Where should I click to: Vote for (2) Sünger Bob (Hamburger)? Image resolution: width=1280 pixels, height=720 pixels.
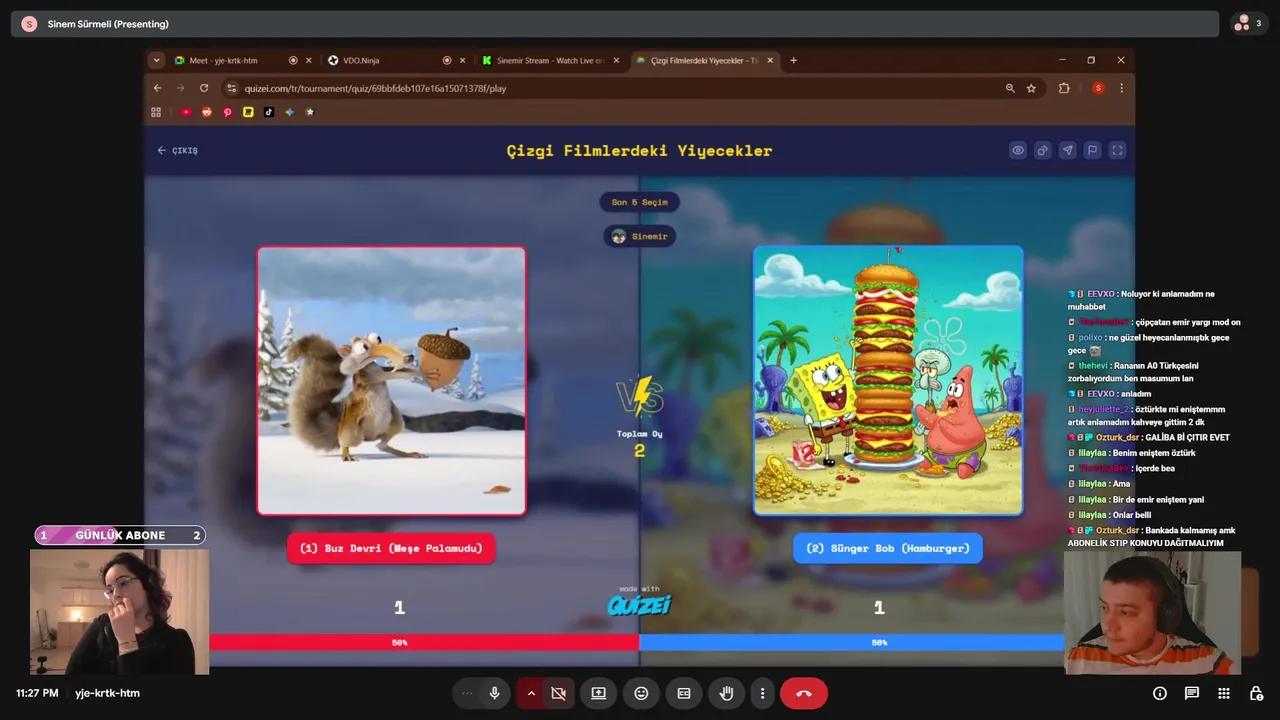tap(888, 548)
